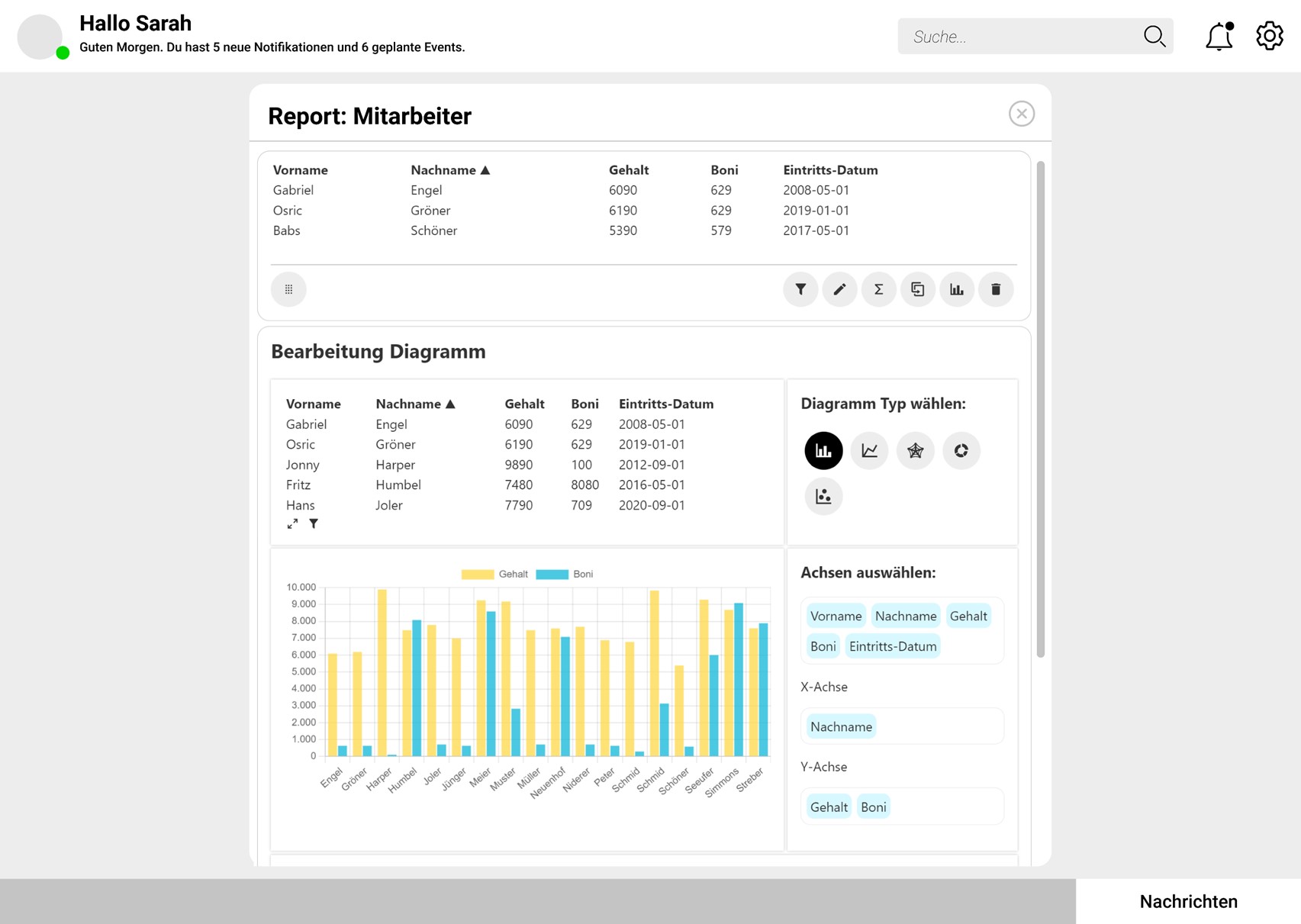Screen dimensions: 1301x924
Task: Select the Schöner row in top table
Action: pyautogui.click(x=644, y=230)
